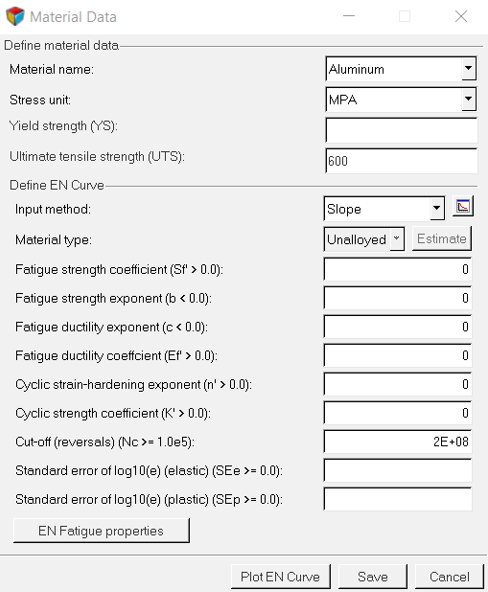Open the Material type Unalloyed dropdown
The height and width of the screenshot is (592, 488).
pyautogui.click(x=364, y=239)
